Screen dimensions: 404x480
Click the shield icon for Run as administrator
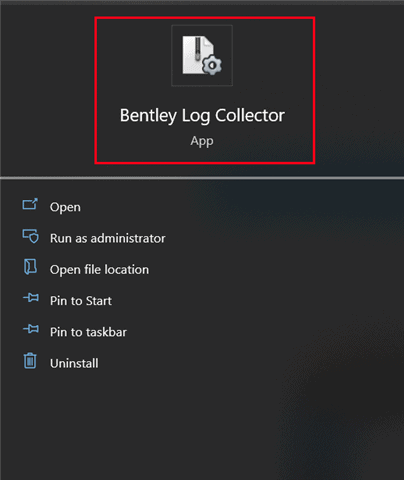30,236
